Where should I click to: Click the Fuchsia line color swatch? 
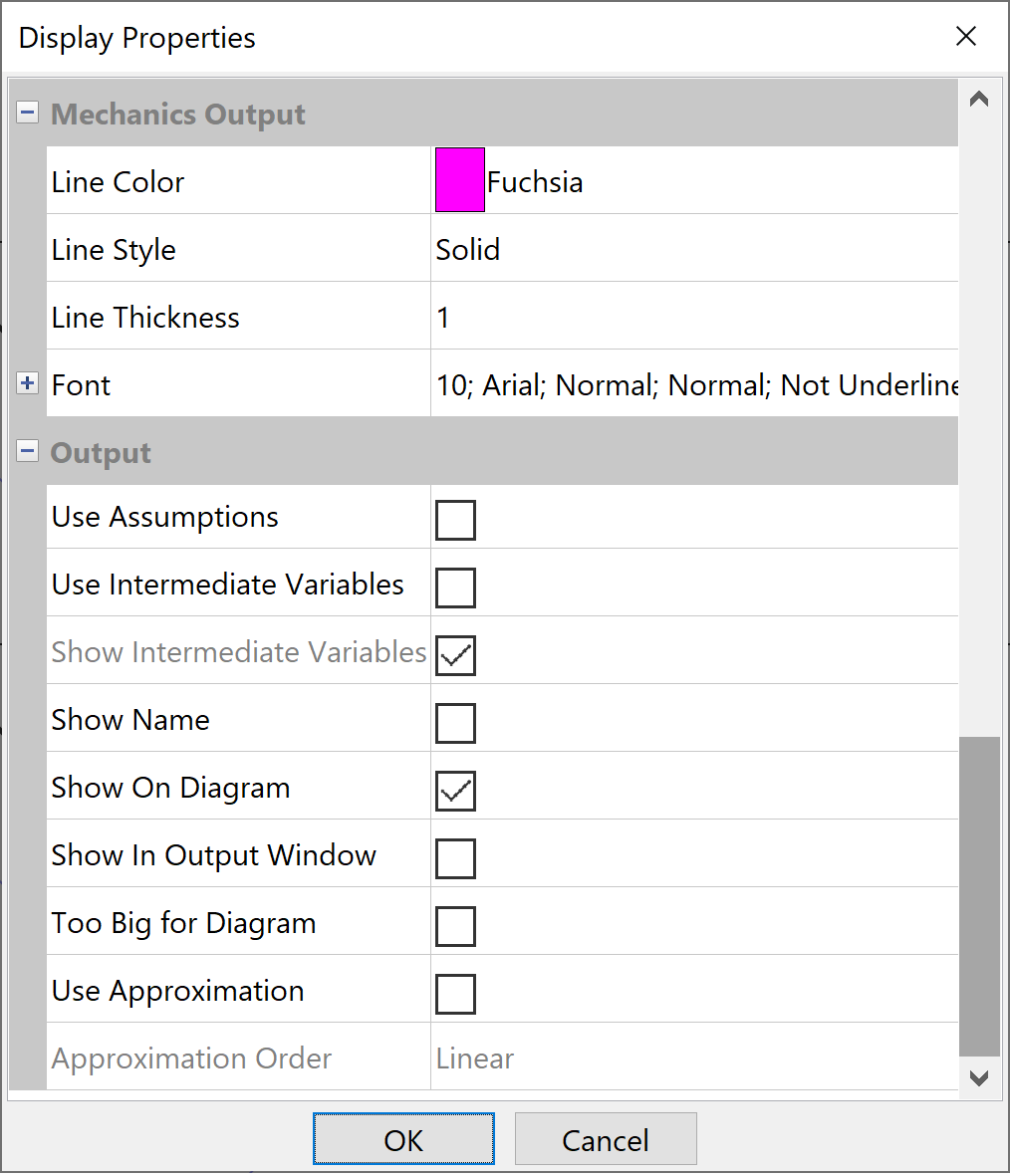[459, 180]
